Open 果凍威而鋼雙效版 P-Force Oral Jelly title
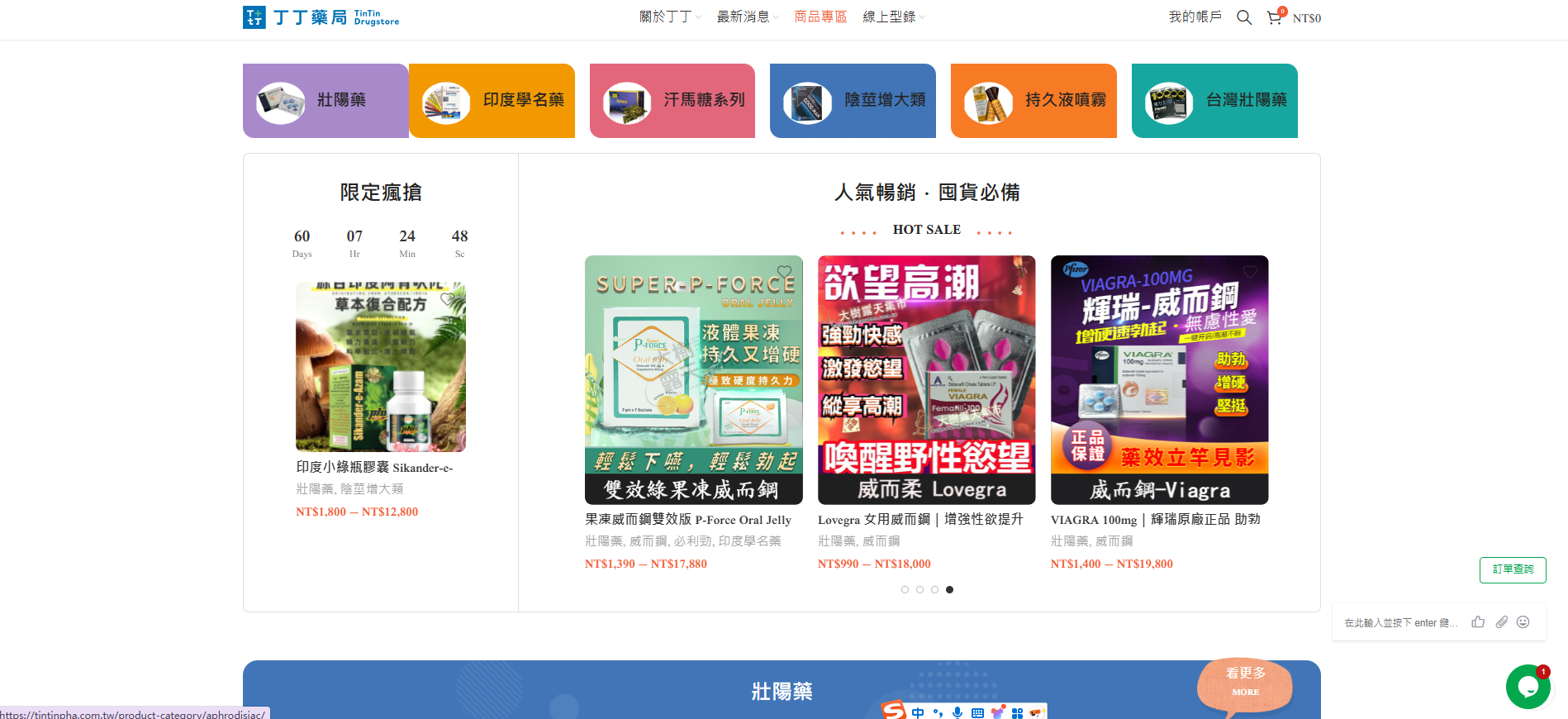The image size is (1568, 719). (688, 520)
